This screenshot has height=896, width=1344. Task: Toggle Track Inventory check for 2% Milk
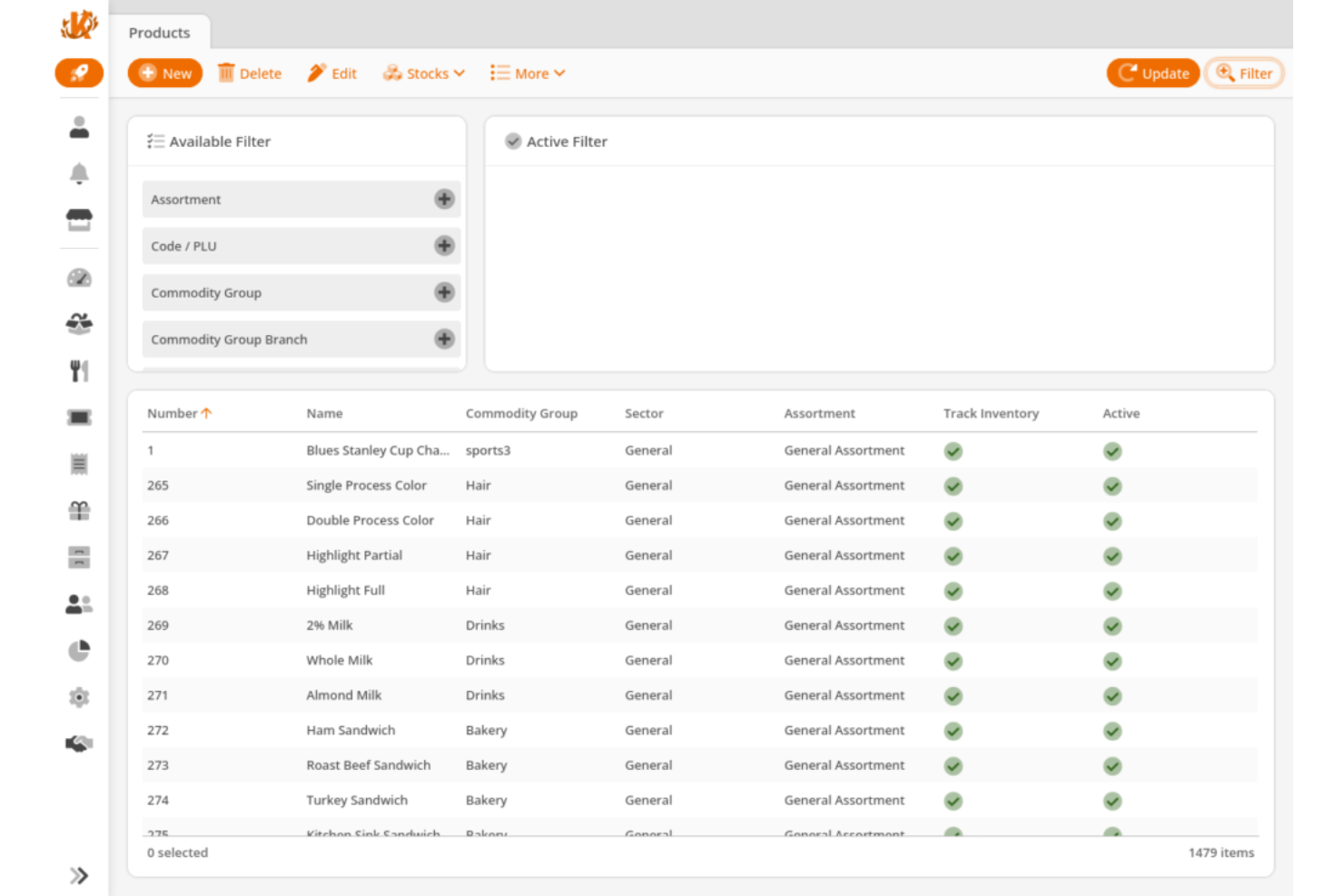pos(954,626)
